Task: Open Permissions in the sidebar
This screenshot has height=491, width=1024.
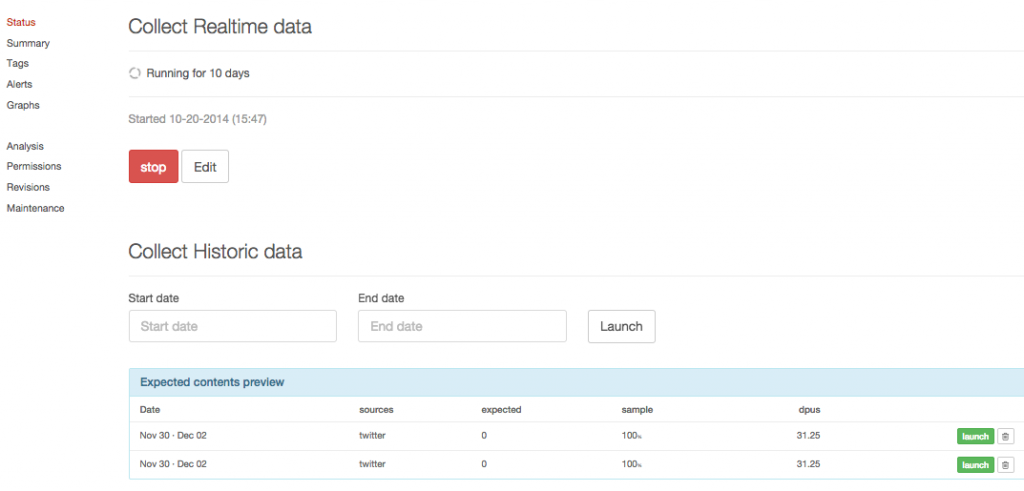Action: pyautogui.click(x=33, y=167)
